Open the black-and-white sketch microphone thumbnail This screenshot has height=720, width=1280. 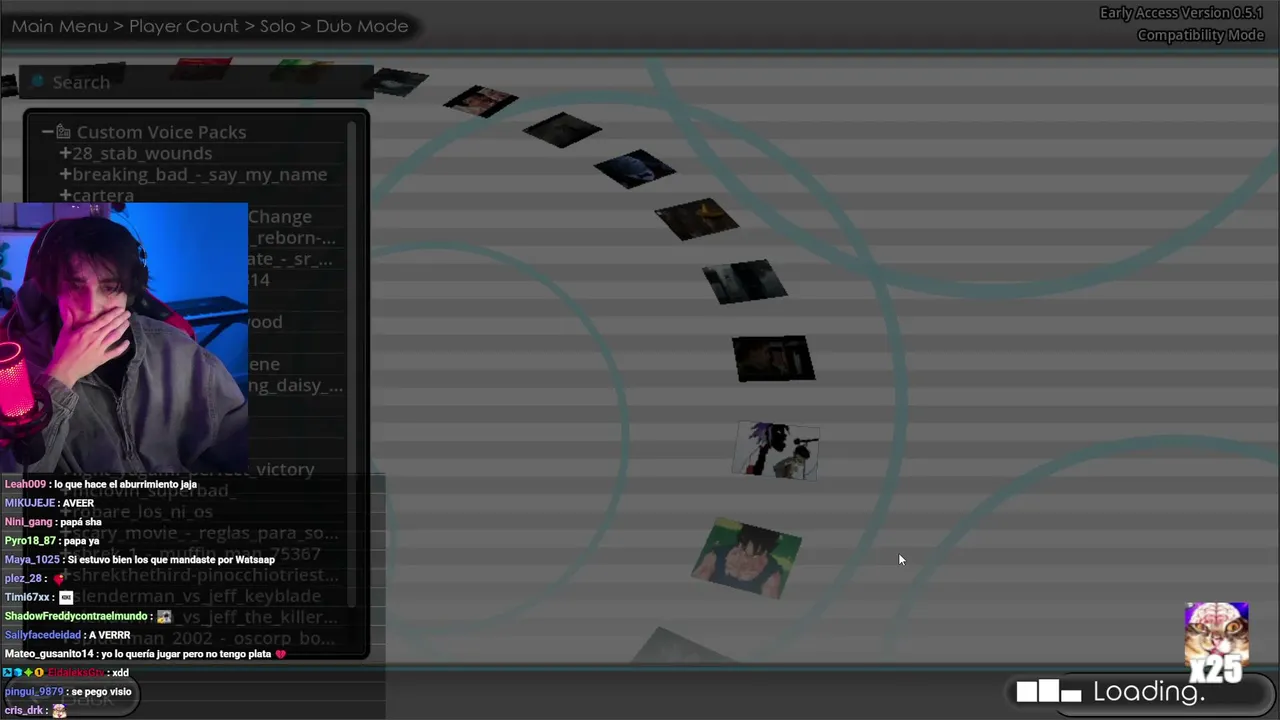click(x=777, y=450)
